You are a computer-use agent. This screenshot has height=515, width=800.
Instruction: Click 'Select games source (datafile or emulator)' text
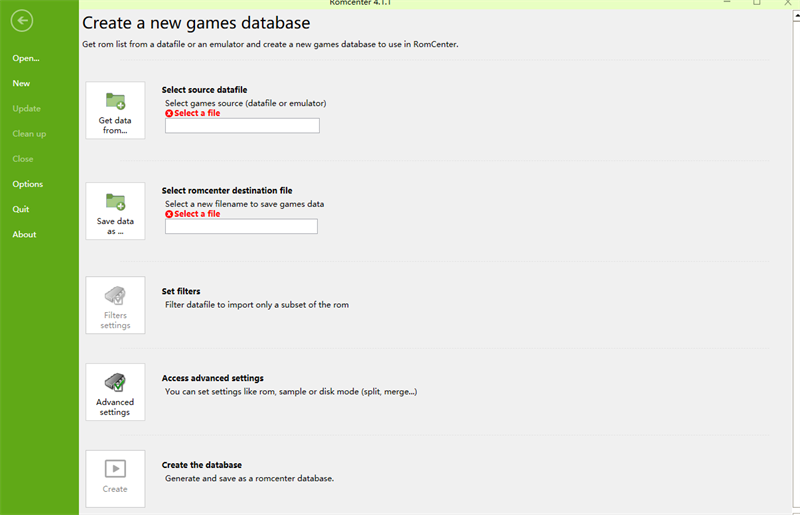(x=245, y=103)
